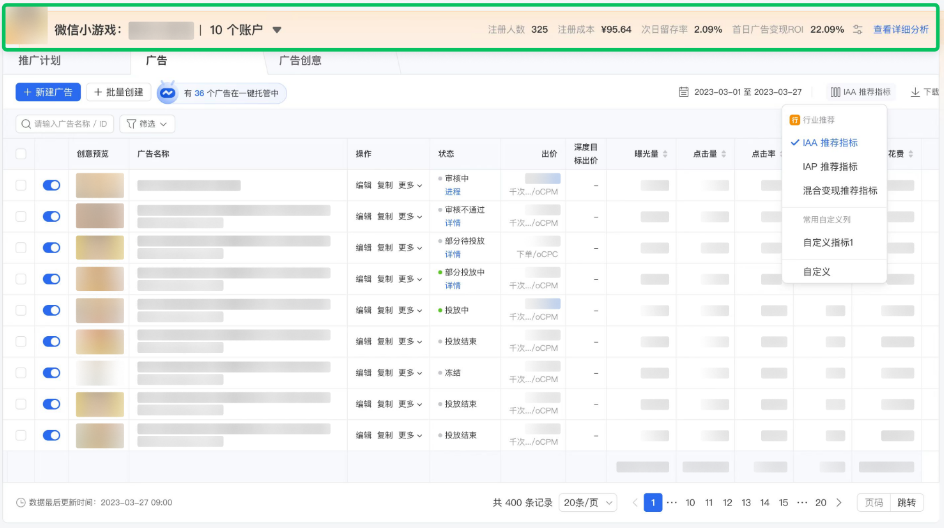Viewport: 944px width, 528px height.
Task: Go to page 10
Action: (x=690, y=503)
